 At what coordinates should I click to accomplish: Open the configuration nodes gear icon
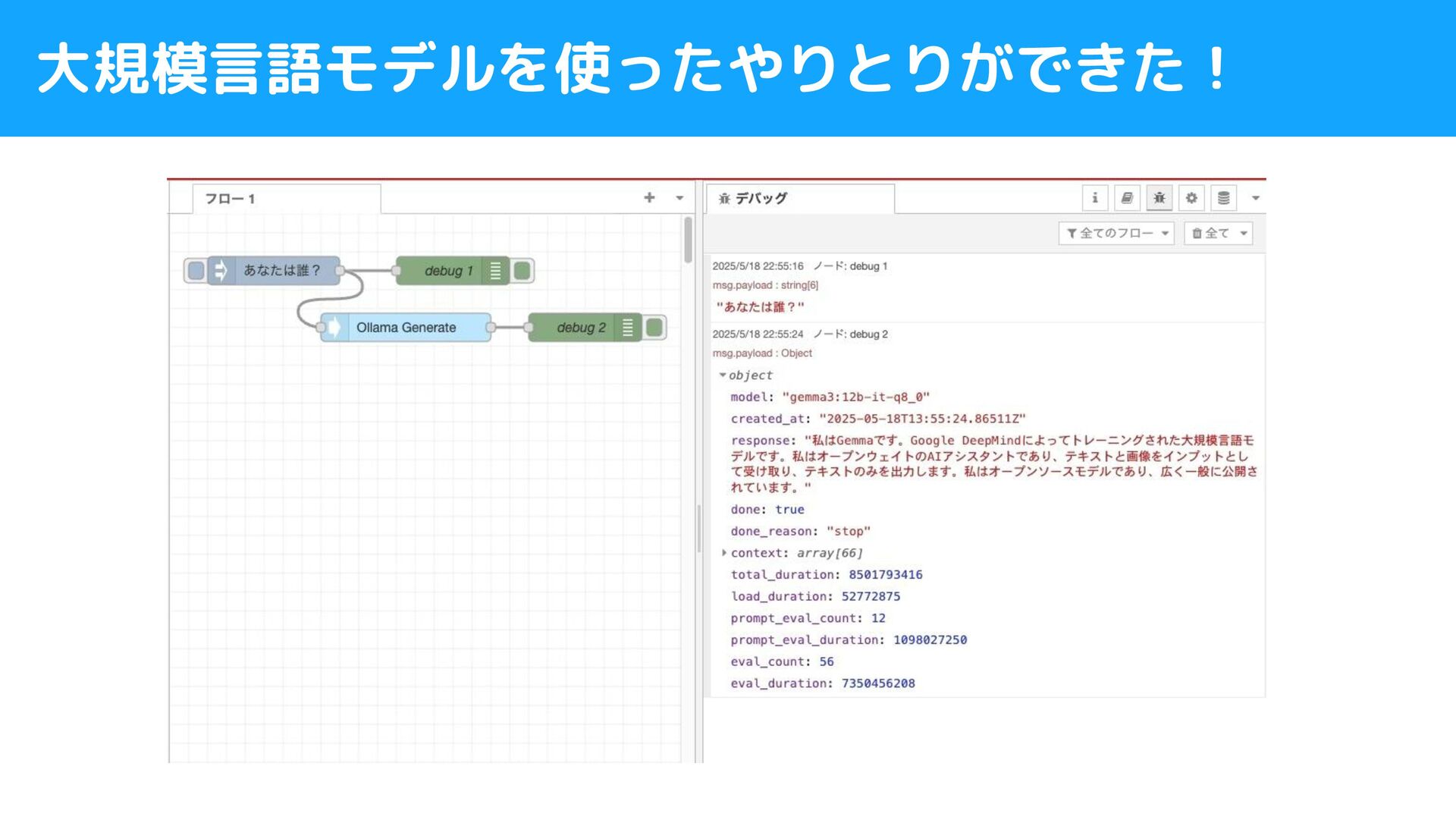1191,198
